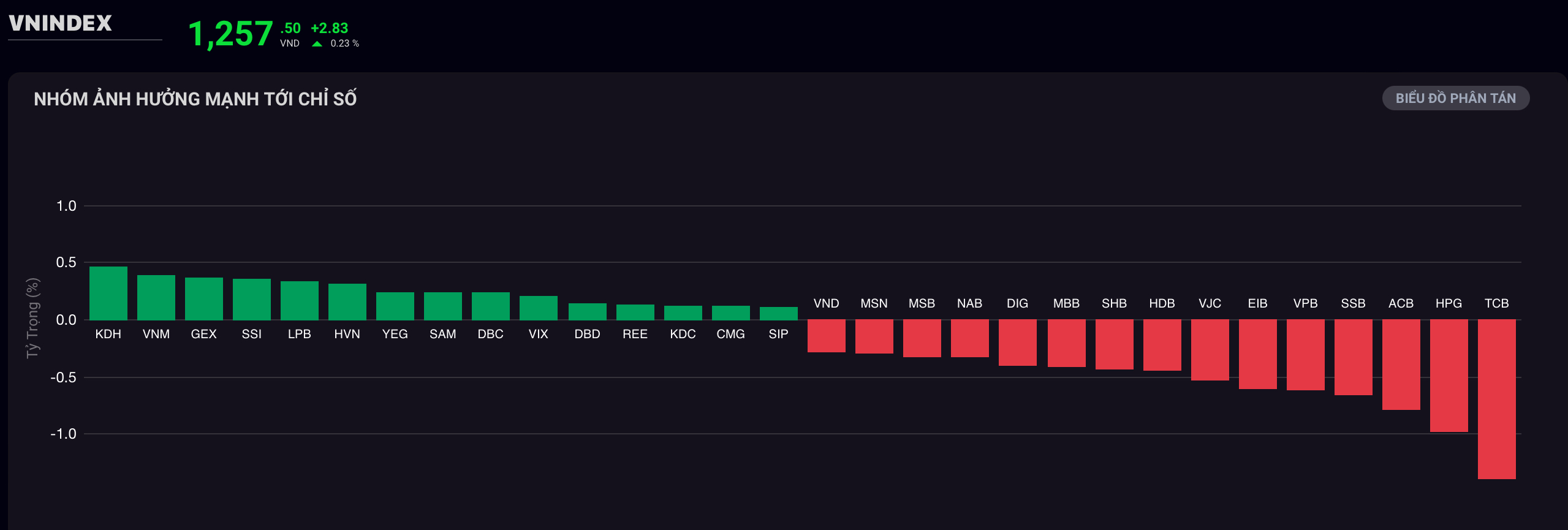Click the VNINDEX title
Viewport: 1568px width, 530px height.
pyautogui.click(x=61, y=23)
